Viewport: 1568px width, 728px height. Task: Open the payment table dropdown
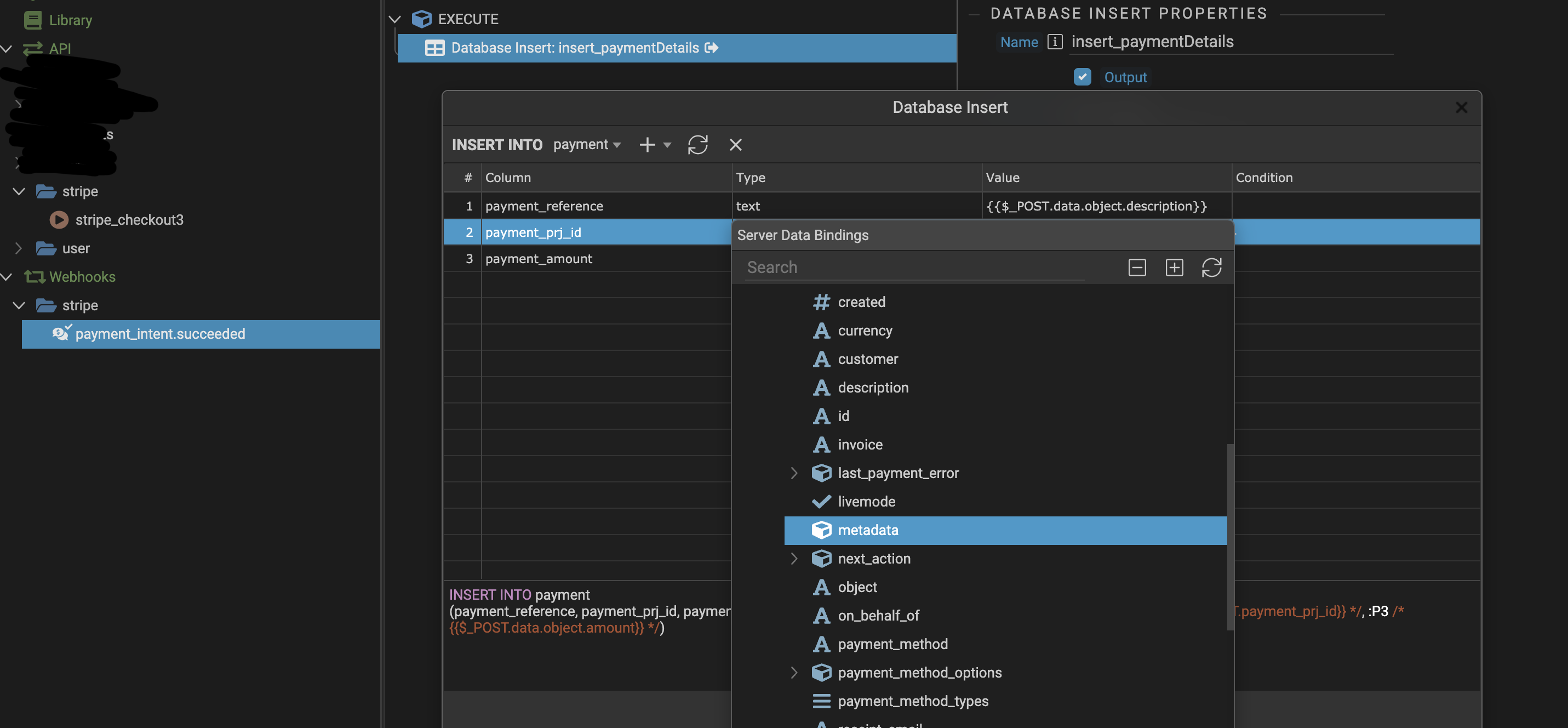587,144
